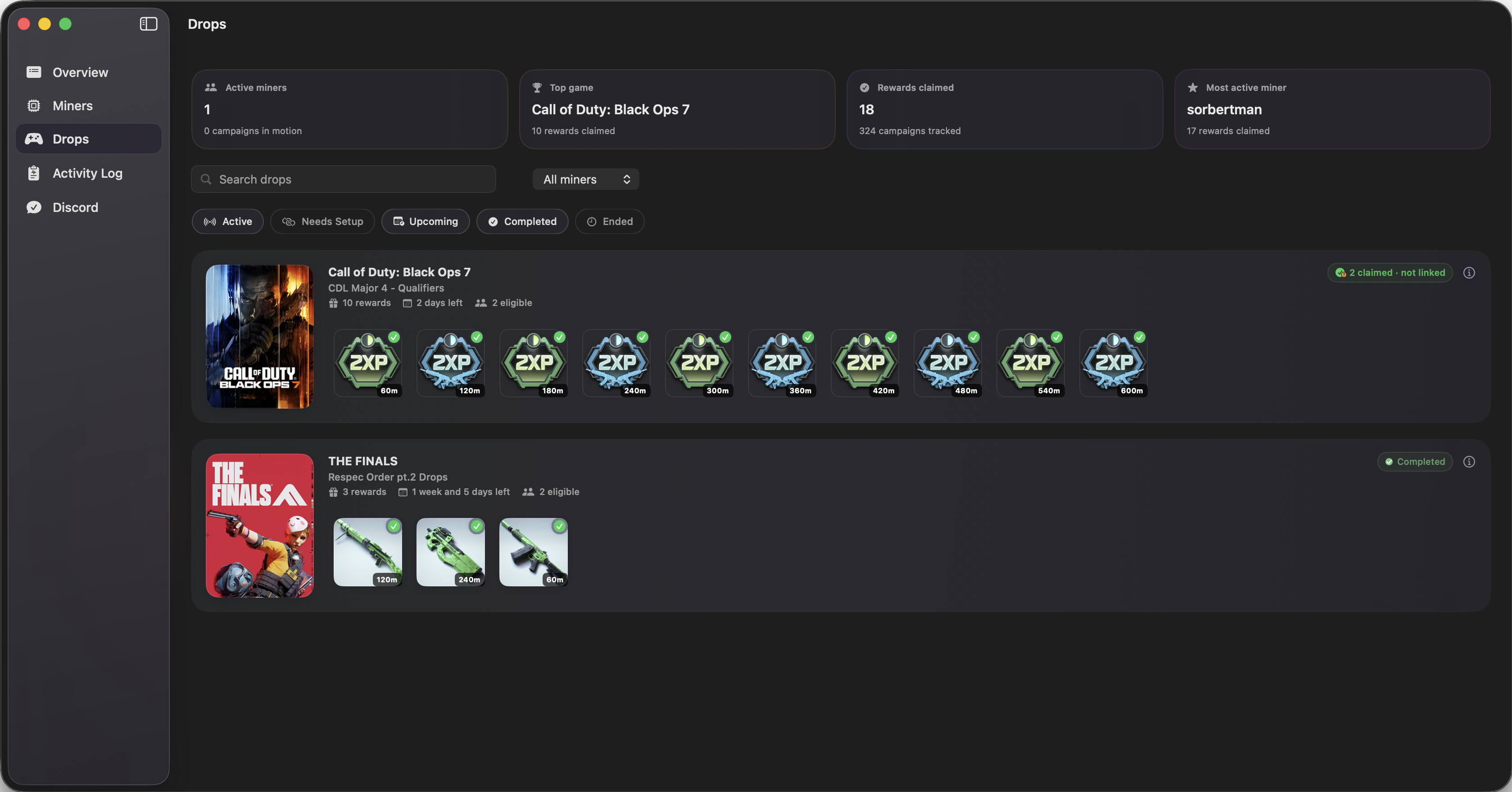This screenshot has height=792, width=1512.
Task: Select the Drops sidebar item
Action: point(88,139)
